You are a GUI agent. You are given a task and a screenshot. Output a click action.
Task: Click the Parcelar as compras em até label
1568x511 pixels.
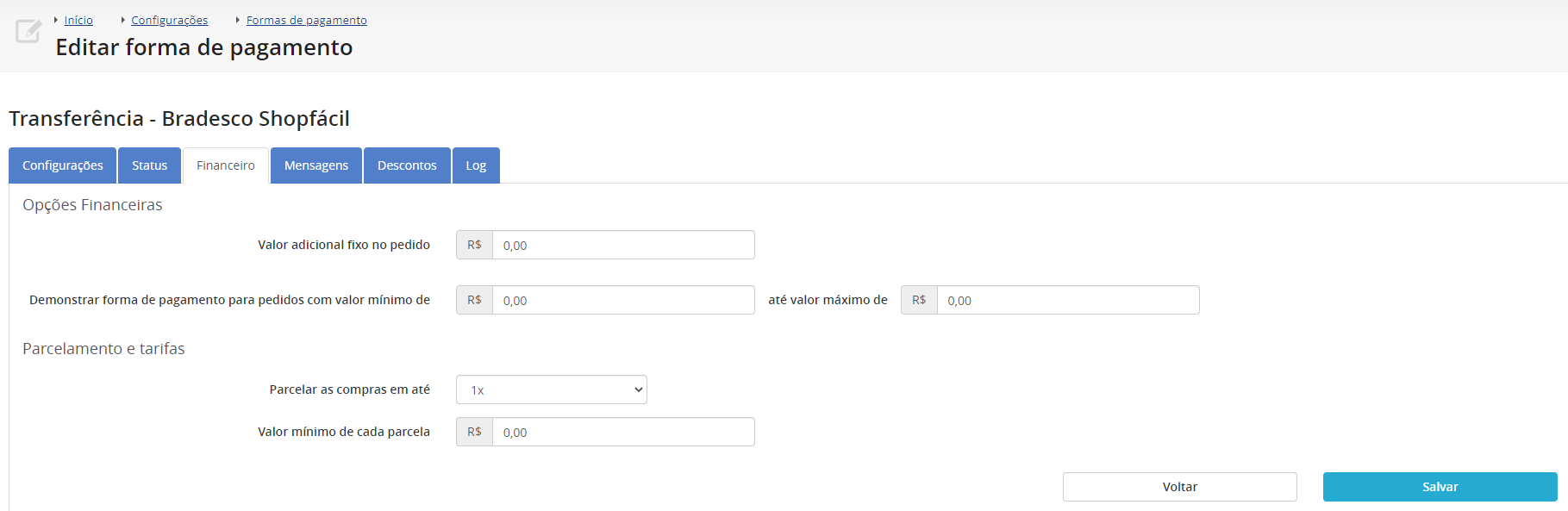point(350,389)
